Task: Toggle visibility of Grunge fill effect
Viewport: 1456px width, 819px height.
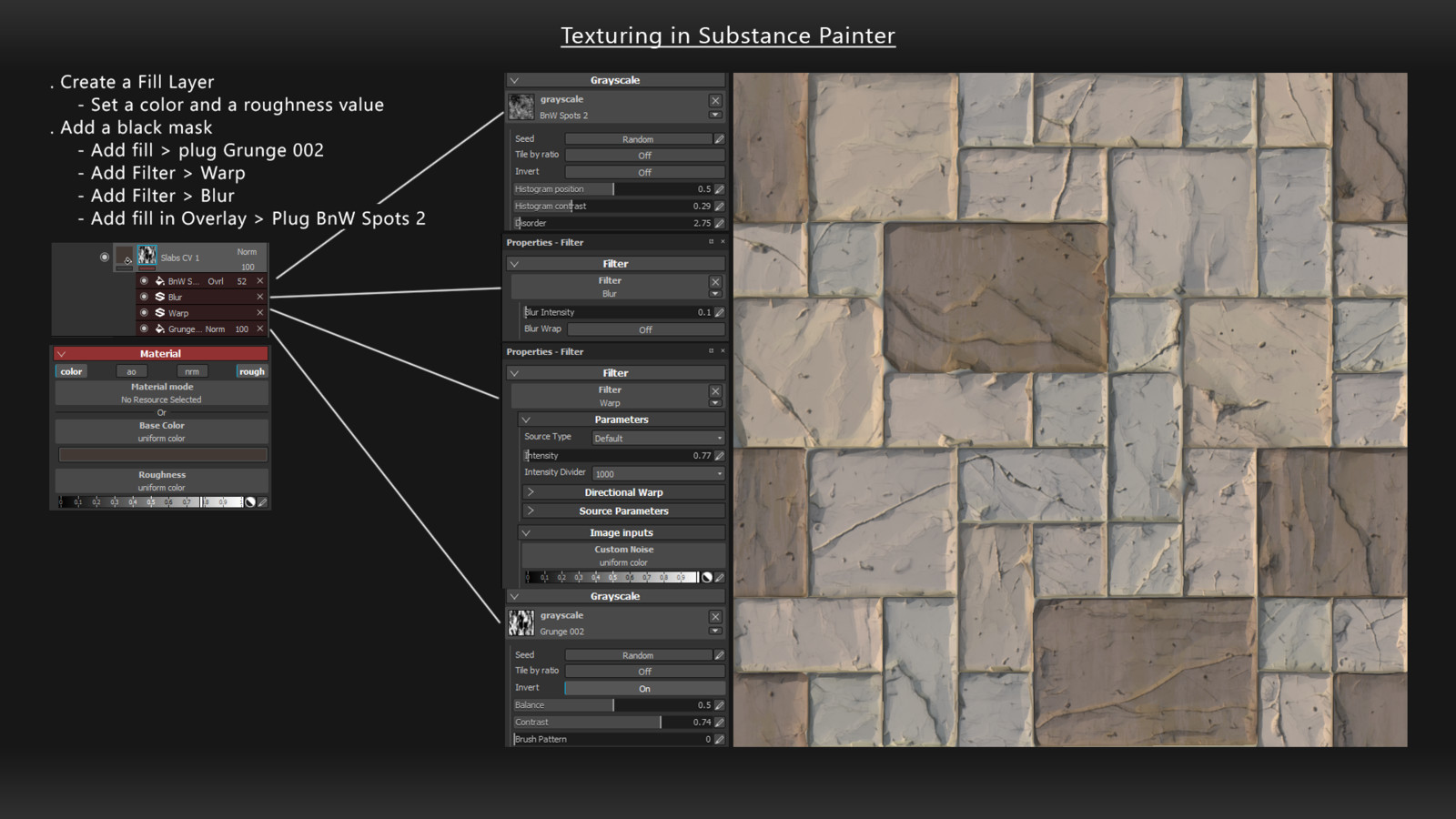Action: (144, 329)
